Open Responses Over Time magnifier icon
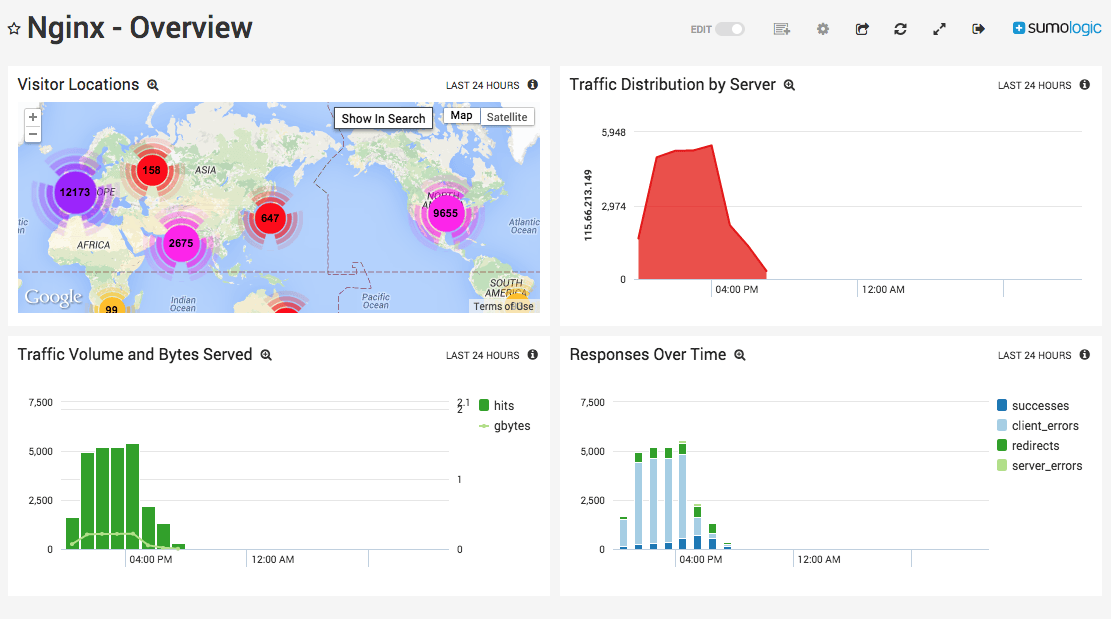Image resolution: width=1111 pixels, height=619 pixels. tap(740, 355)
